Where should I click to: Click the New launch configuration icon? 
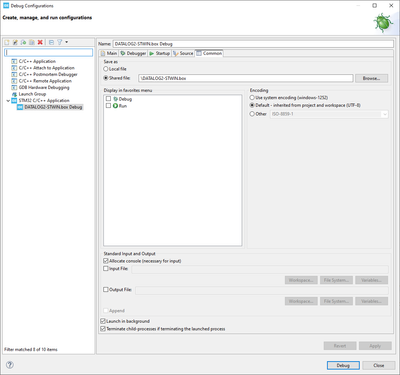[x=7, y=42]
